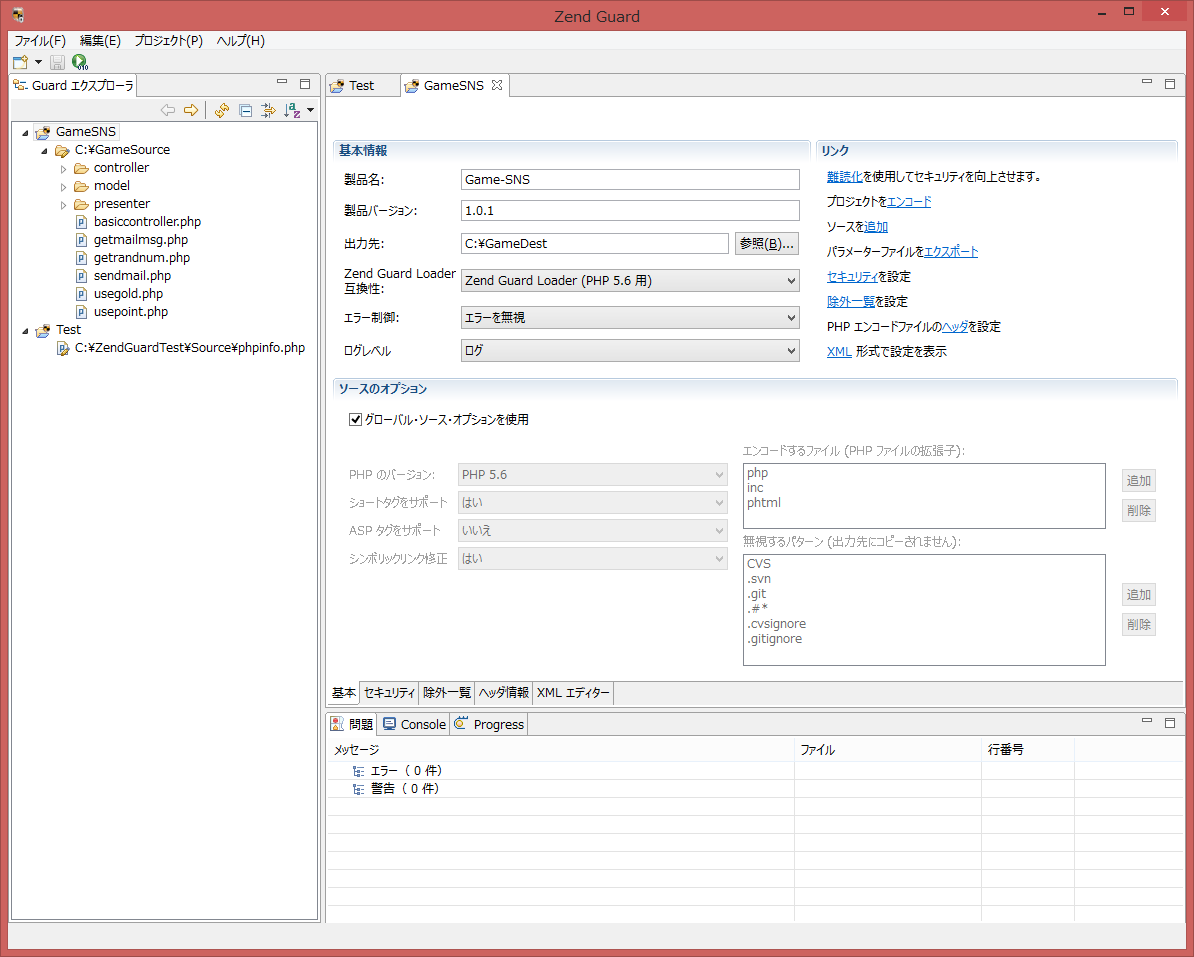The height and width of the screenshot is (957, 1194).
Task: Open the エラー制御 dropdown
Action: (629, 318)
